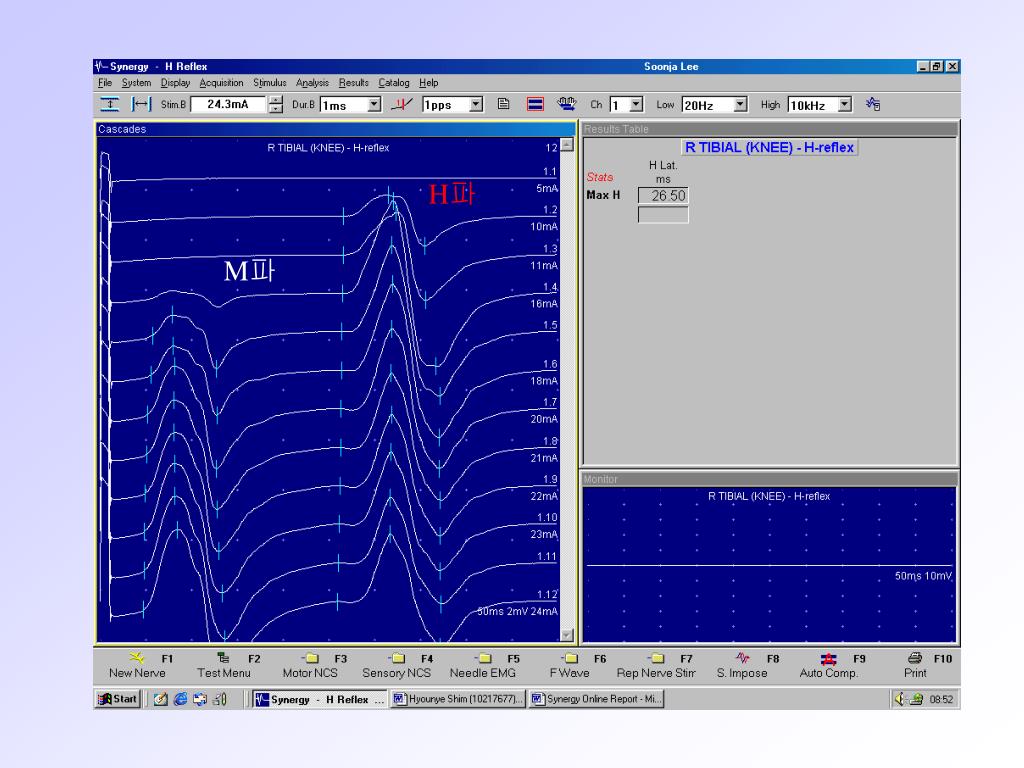The width and height of the screenshot is (1024, 768).
Task: Click the F10 Print icon
Action: tap(915, 658)
